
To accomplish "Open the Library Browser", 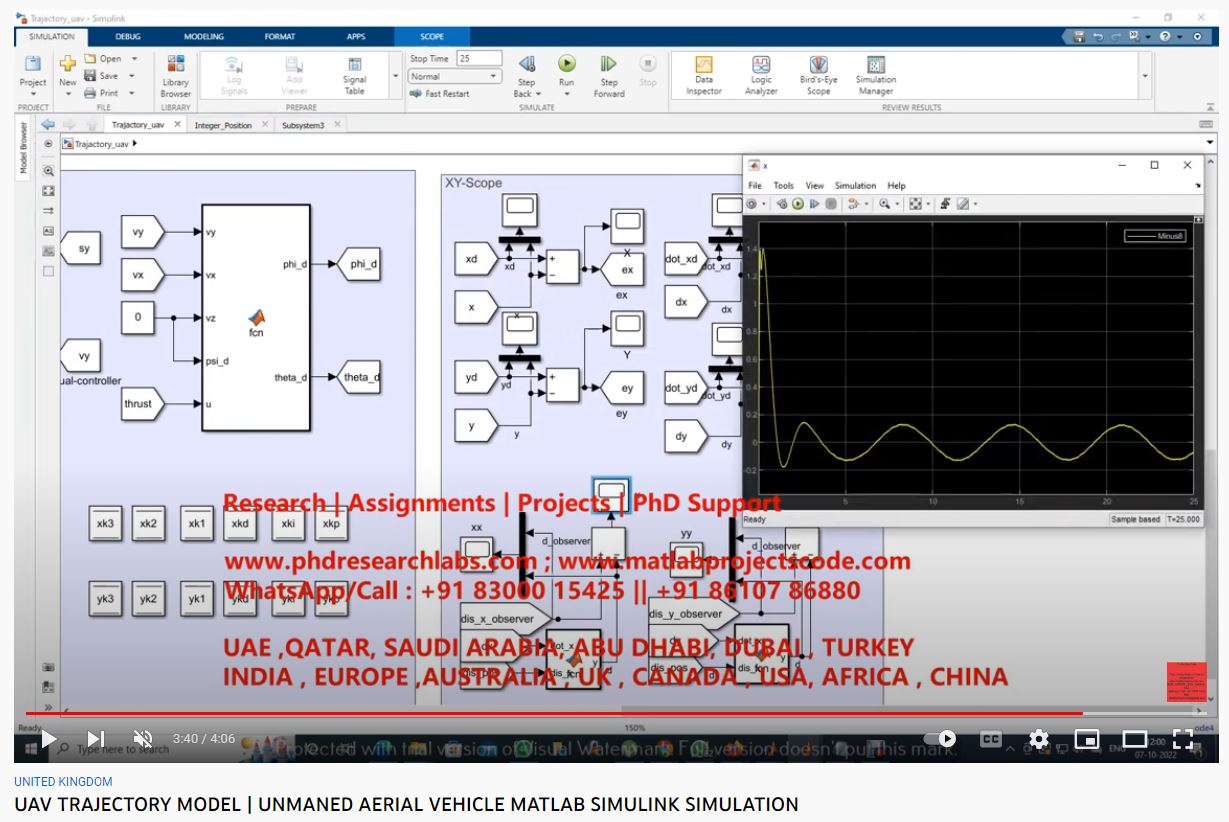I will [x=175, y=66].
